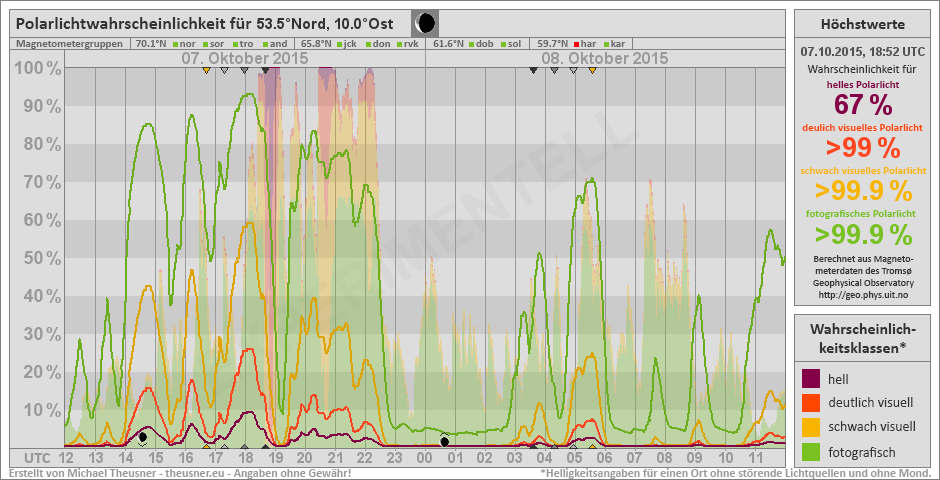
Task: Click the black triangle marker under 07. Oktober
Action: click(x=265, y=70)
